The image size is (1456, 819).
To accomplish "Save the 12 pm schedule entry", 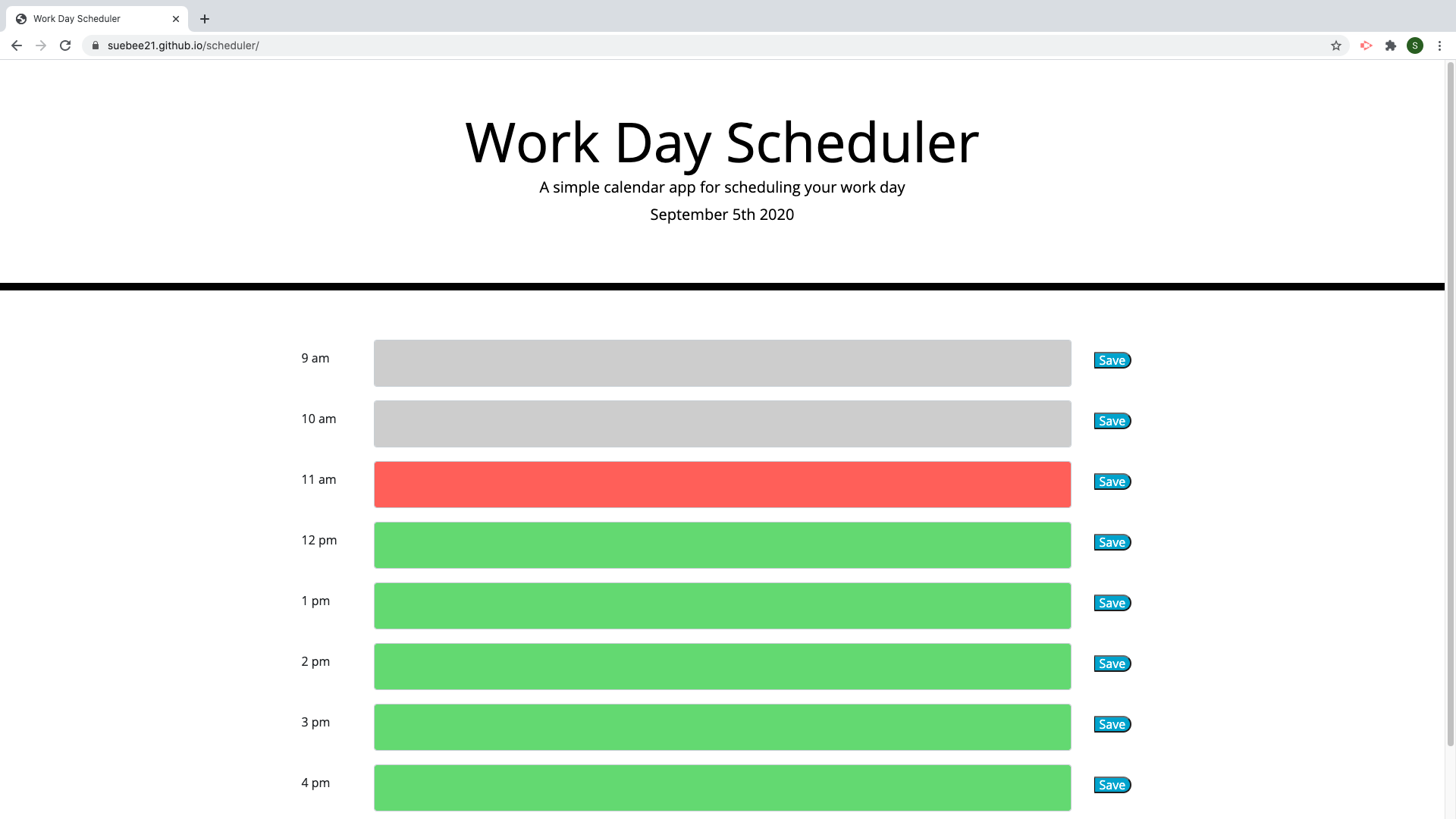I will point(1112,542).
